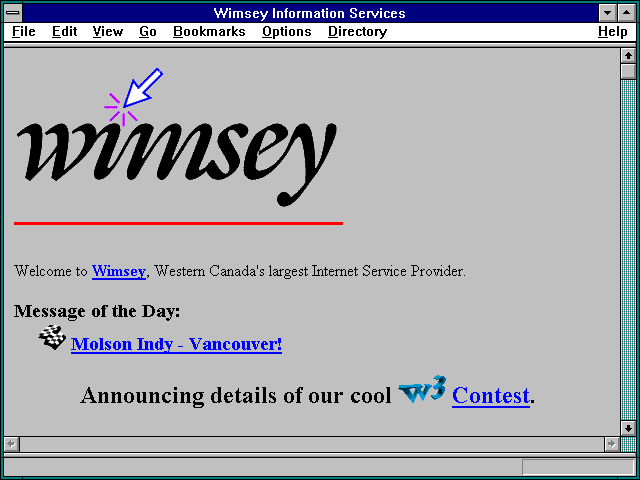
Task: Click the vertical scrollbar thumb
Action: [x=628, y=71]
